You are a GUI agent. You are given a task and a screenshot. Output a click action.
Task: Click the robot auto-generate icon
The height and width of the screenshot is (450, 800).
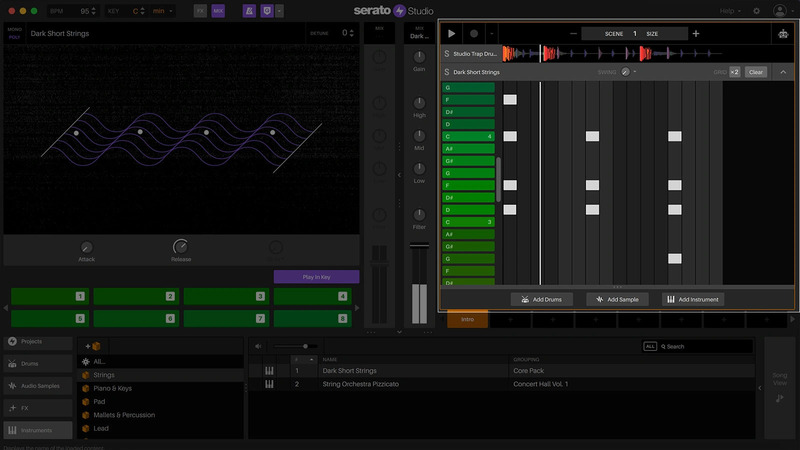[x=782, y=33]
